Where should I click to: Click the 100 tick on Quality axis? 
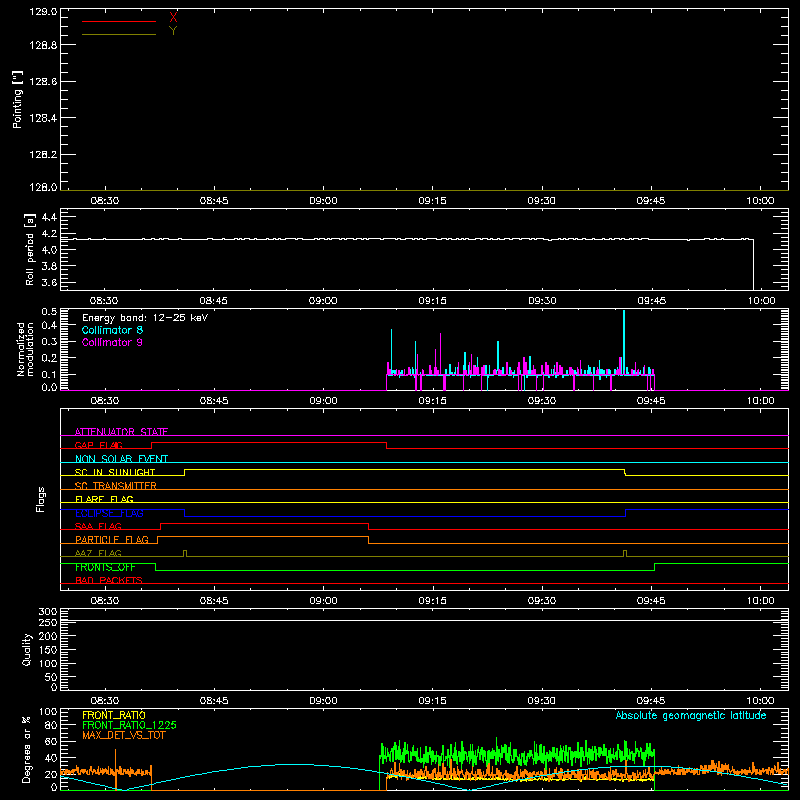tap(48, 664)
